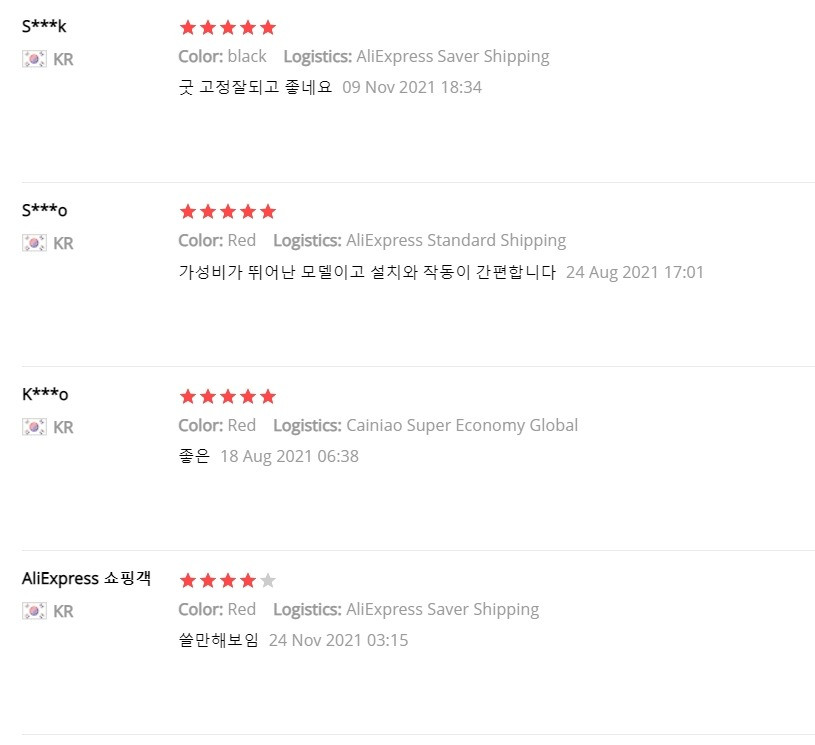Click reviewer name S***o
815x745 pixels.
45,210
